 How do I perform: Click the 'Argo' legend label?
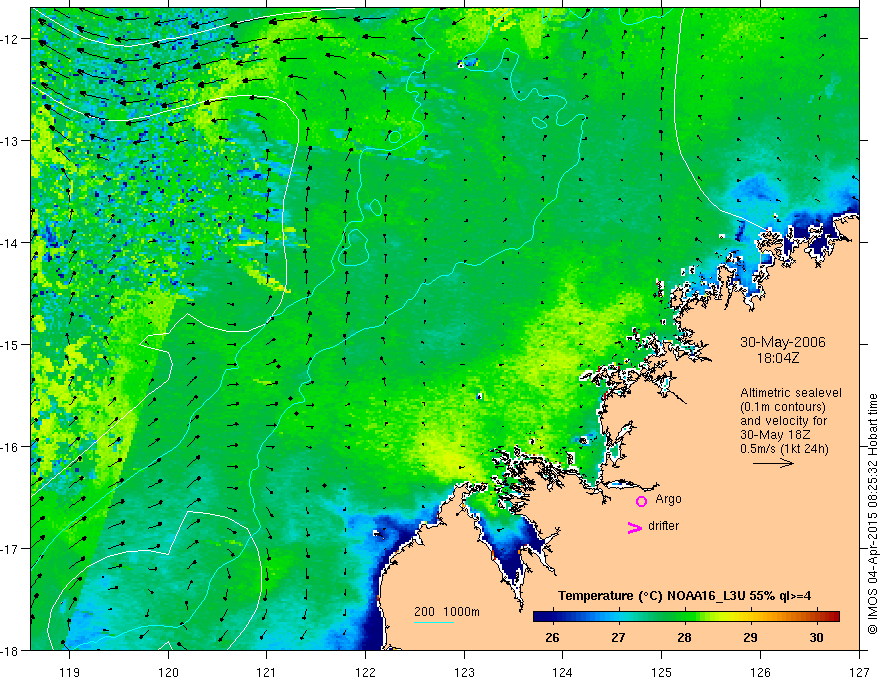[x=668, y=499]
